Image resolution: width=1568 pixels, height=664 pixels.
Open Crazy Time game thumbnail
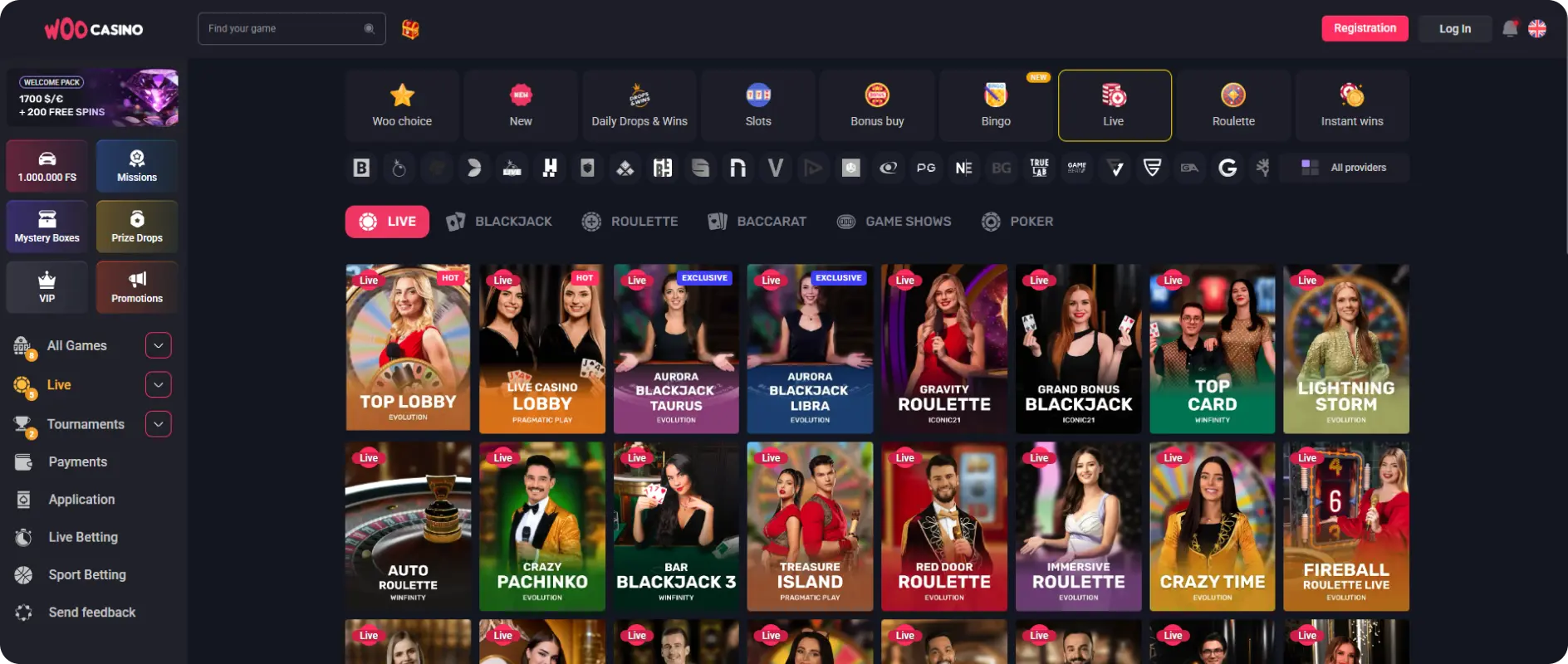(x=1212, y=526)
